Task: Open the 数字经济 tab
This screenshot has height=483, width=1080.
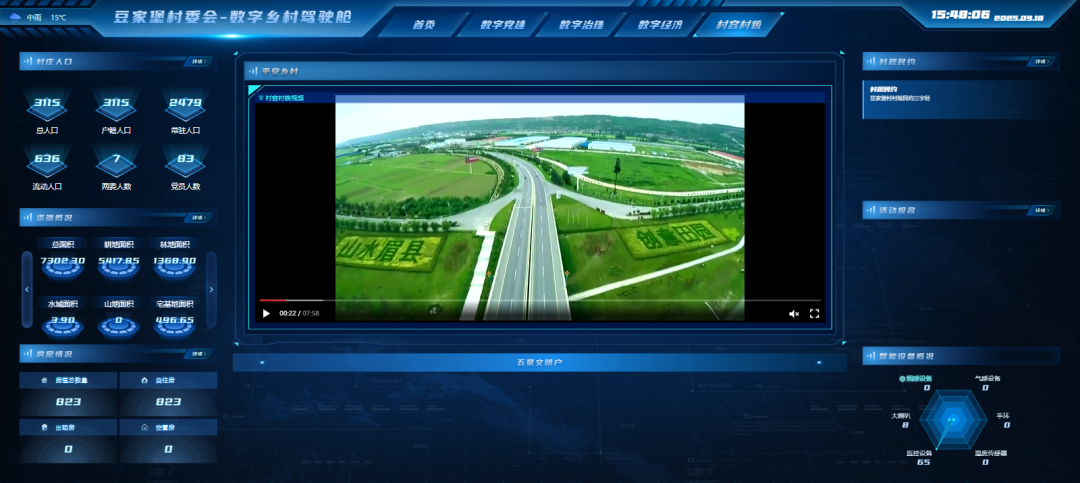Action: [x=659, y=25]
